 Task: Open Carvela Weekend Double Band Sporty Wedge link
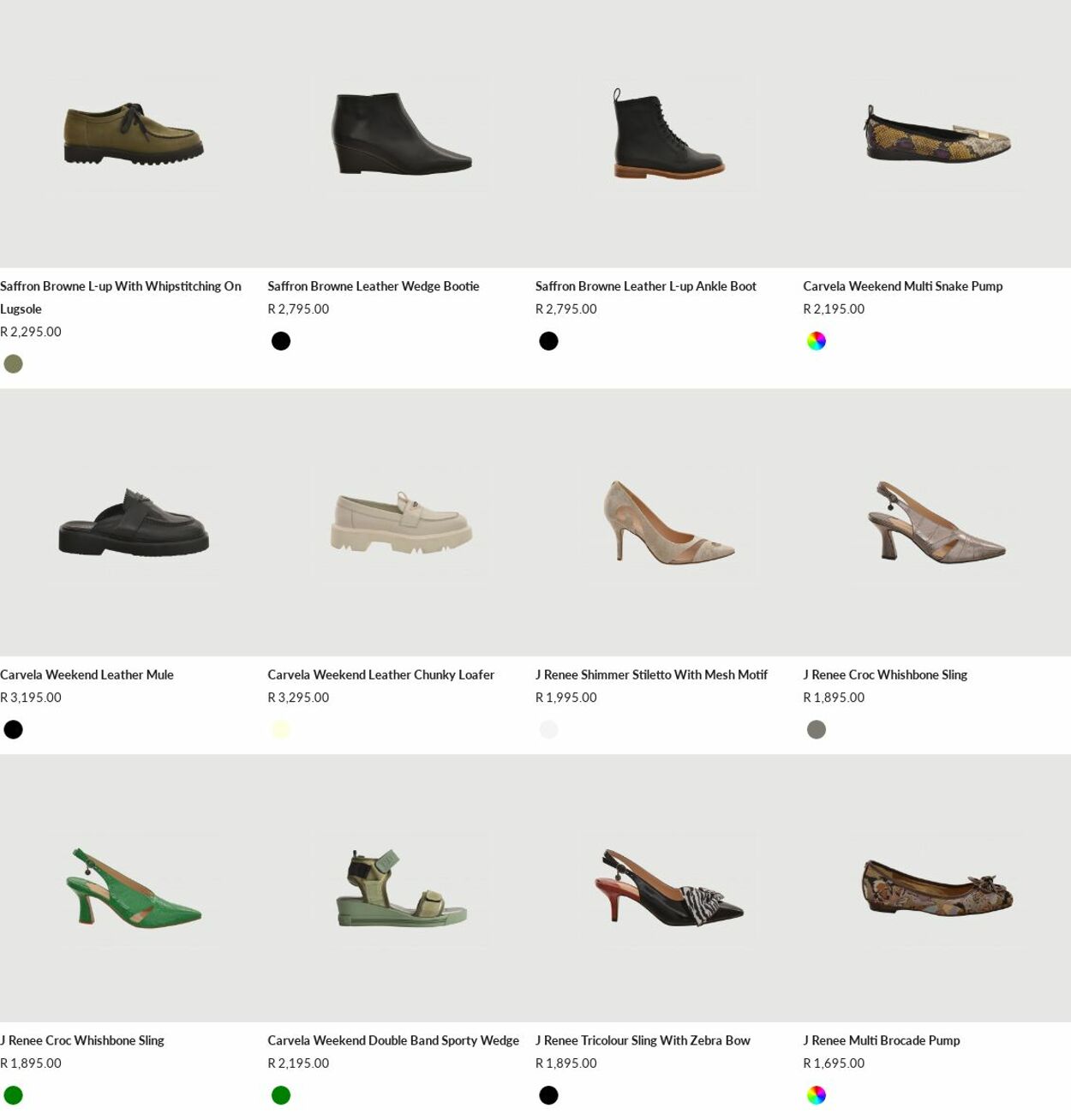[x=393, y=1040]
